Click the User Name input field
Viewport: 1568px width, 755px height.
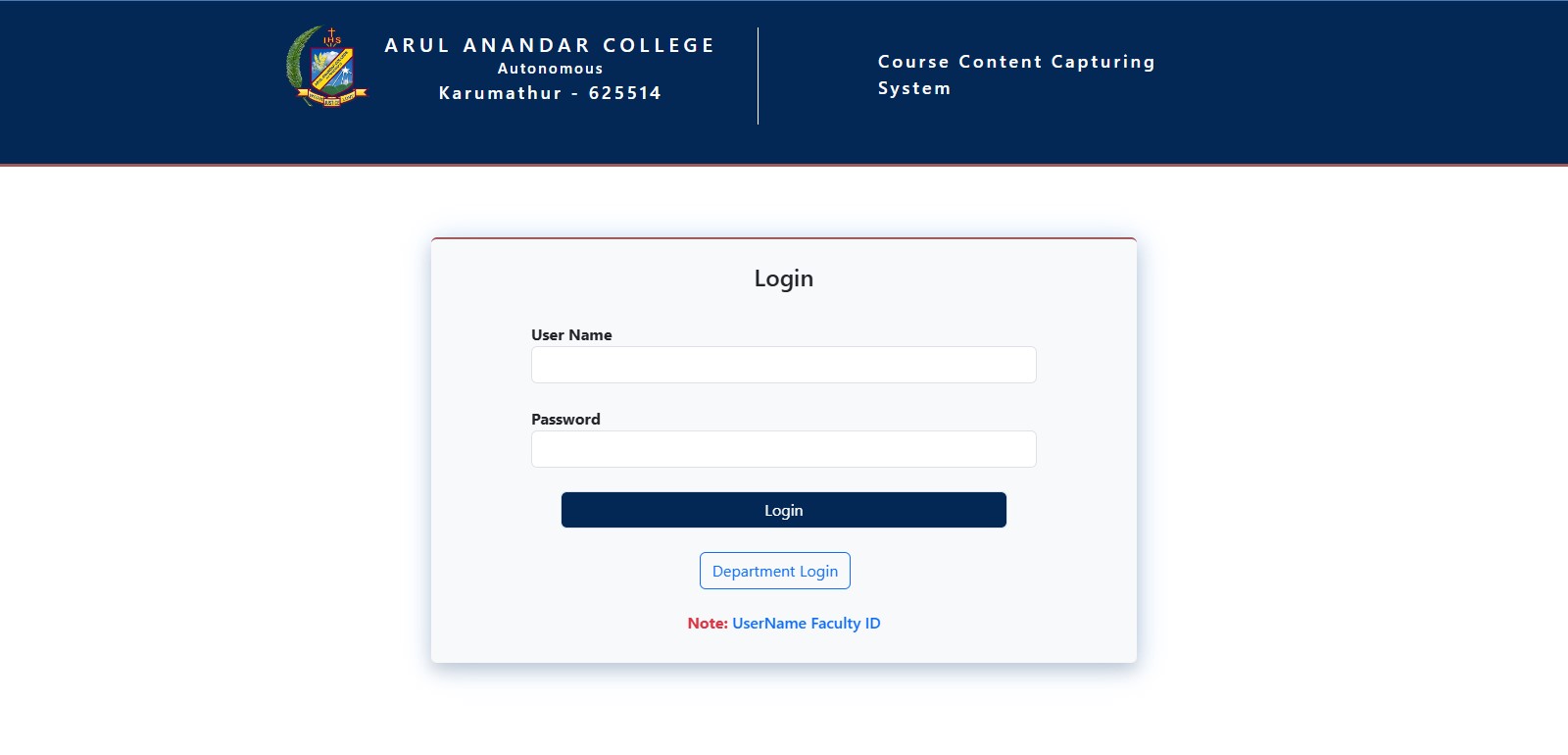[783, 365]
